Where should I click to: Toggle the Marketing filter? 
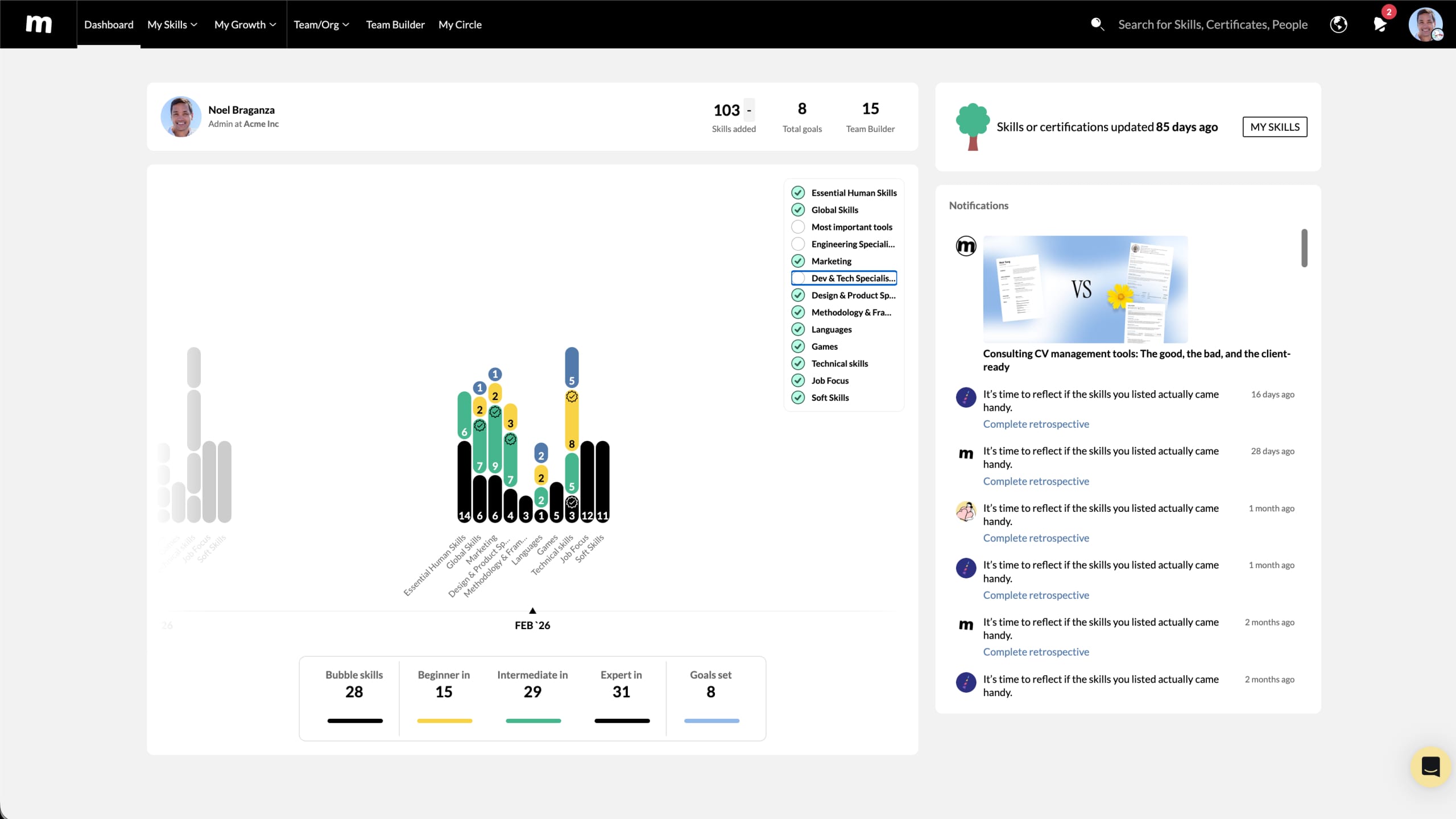(x=798, y=261)
